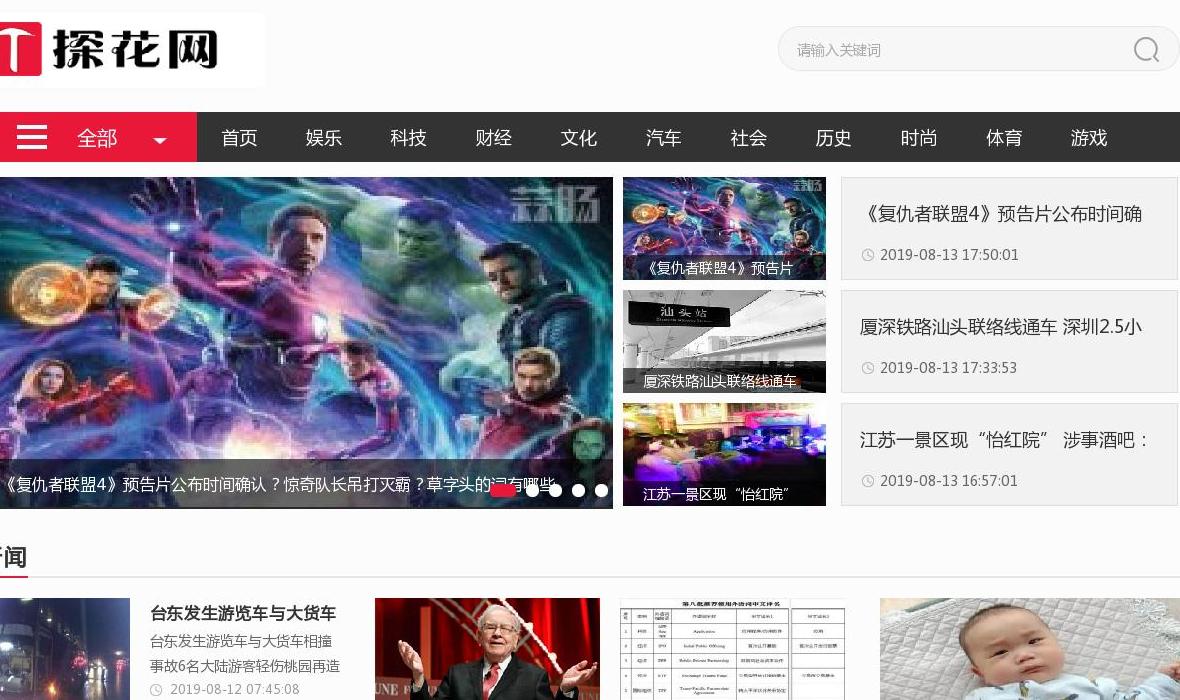This screenshot has height=700, width=1180.
Task: Go to the 游戏 category
Action: pyautogui.click(x=1089, y=138)
